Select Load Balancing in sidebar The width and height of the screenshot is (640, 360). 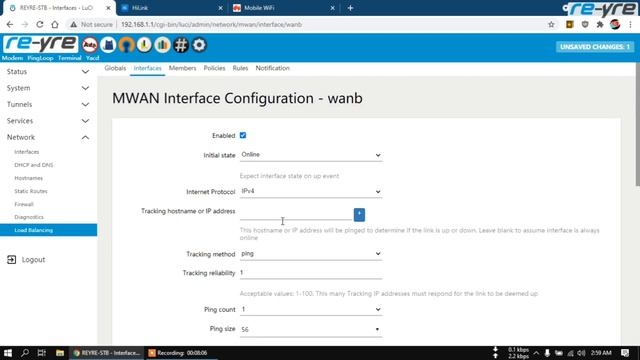[x=48, y=230]
